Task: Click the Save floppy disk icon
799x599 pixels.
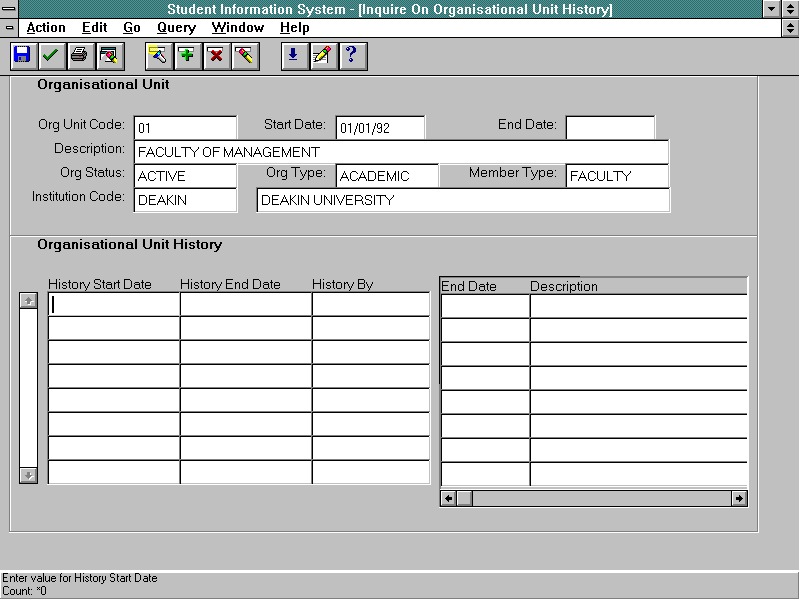Action: (22, 56)
